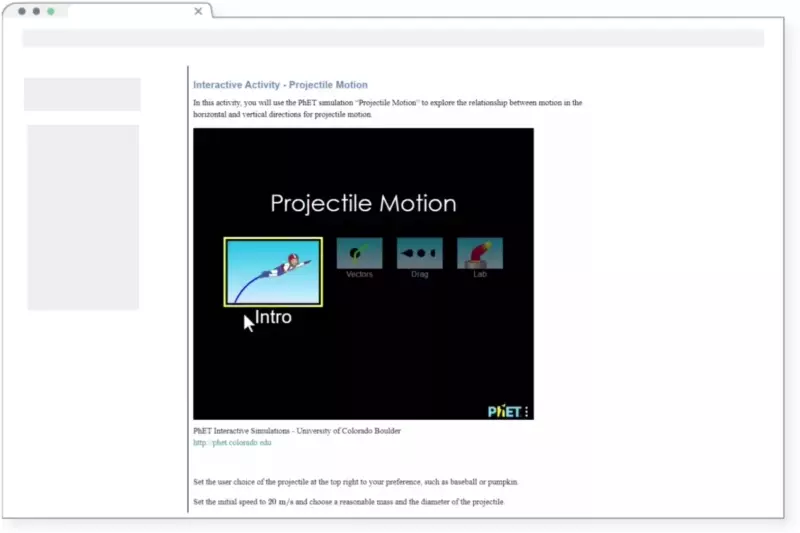The width and height of the screenshot is (800, 533).
Task: Select the Lab cannon screen icon
Action: point(480,253)
